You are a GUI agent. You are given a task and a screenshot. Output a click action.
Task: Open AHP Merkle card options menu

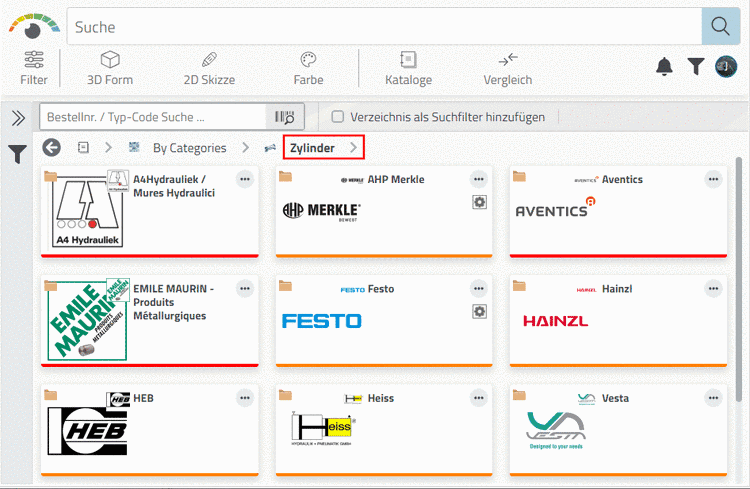pos(479,179)
